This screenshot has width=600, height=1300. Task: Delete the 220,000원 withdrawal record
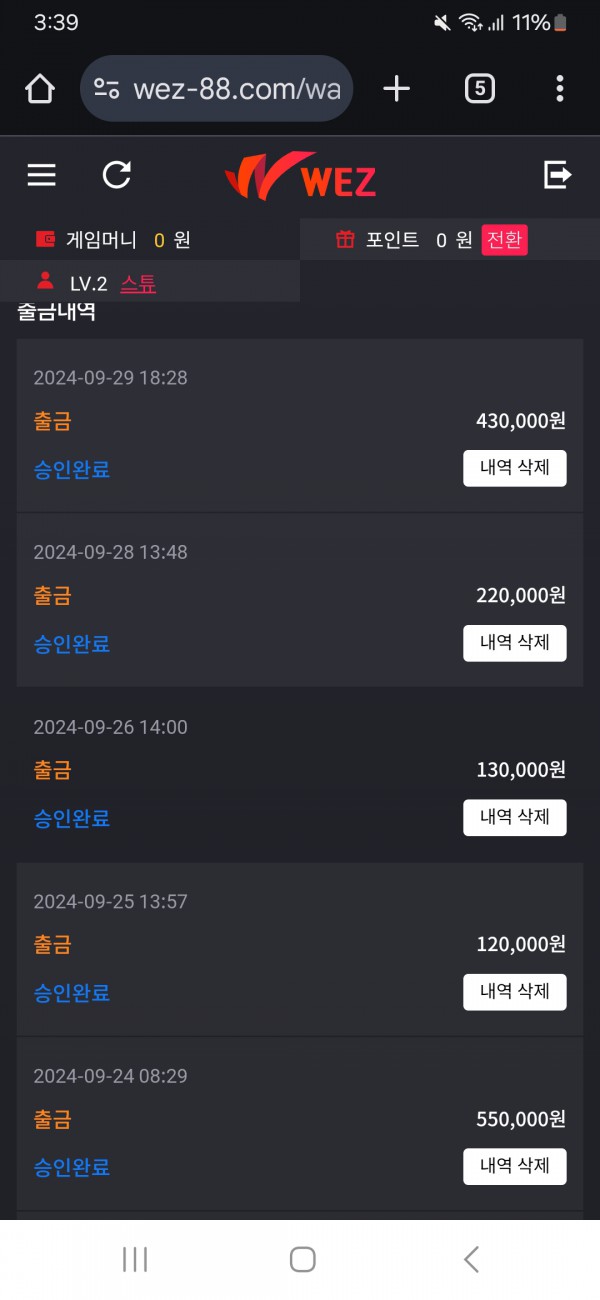(x=514, y=643)
